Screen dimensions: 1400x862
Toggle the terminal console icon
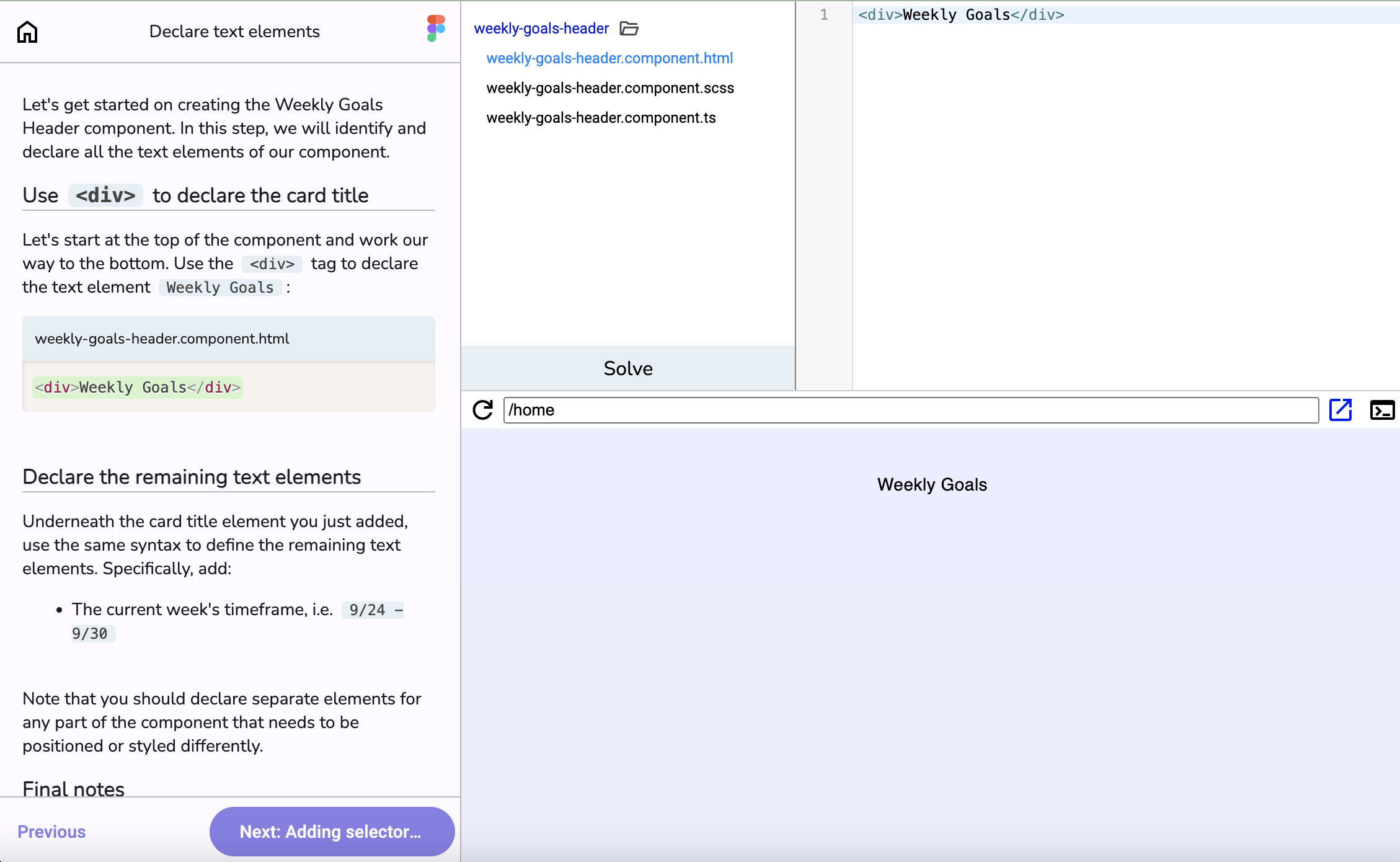pyautogui.click(x=1382, y=410)
